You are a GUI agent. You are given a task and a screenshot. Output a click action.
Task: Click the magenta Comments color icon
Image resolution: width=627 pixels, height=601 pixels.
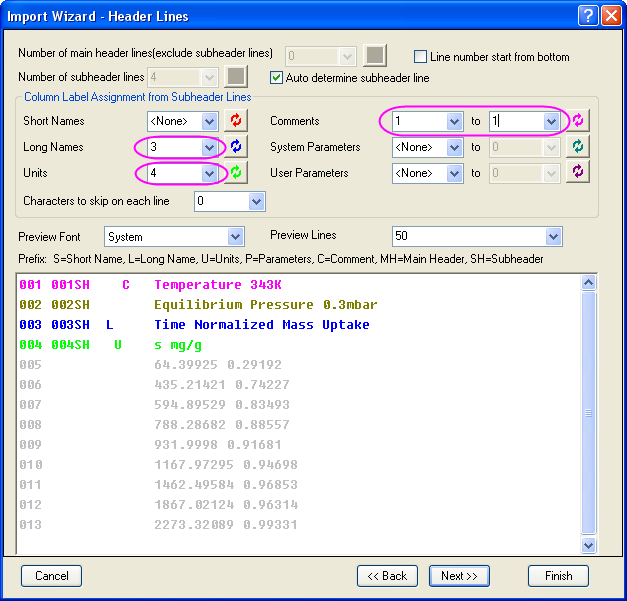pyautogui.click(x=579, y=121)
